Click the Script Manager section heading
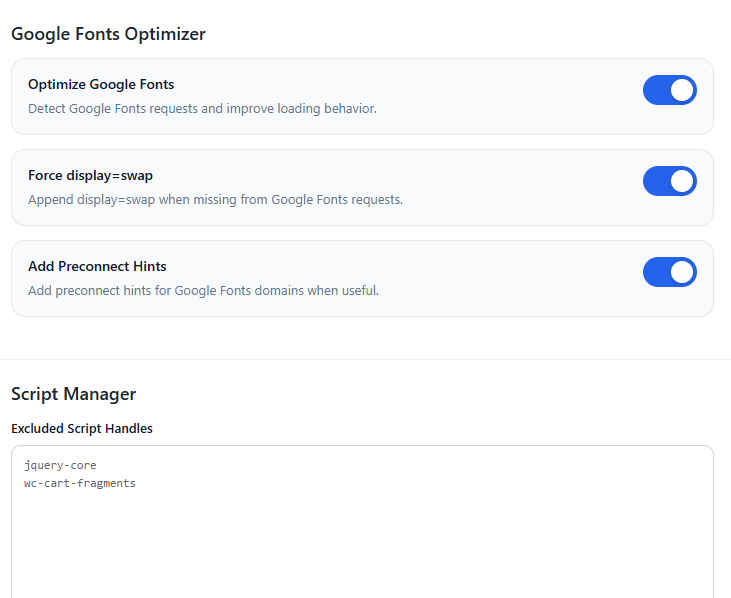The width and height of the screenshot is (731, 598). click(73, 394)
